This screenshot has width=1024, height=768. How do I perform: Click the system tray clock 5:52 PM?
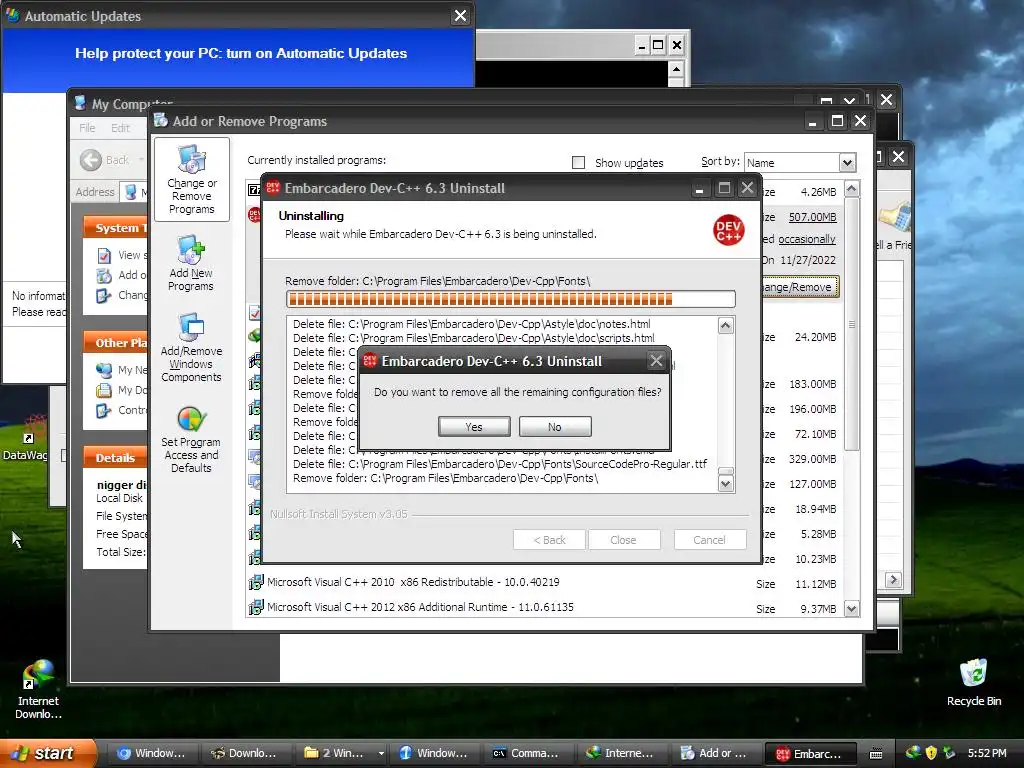(987, 753)
